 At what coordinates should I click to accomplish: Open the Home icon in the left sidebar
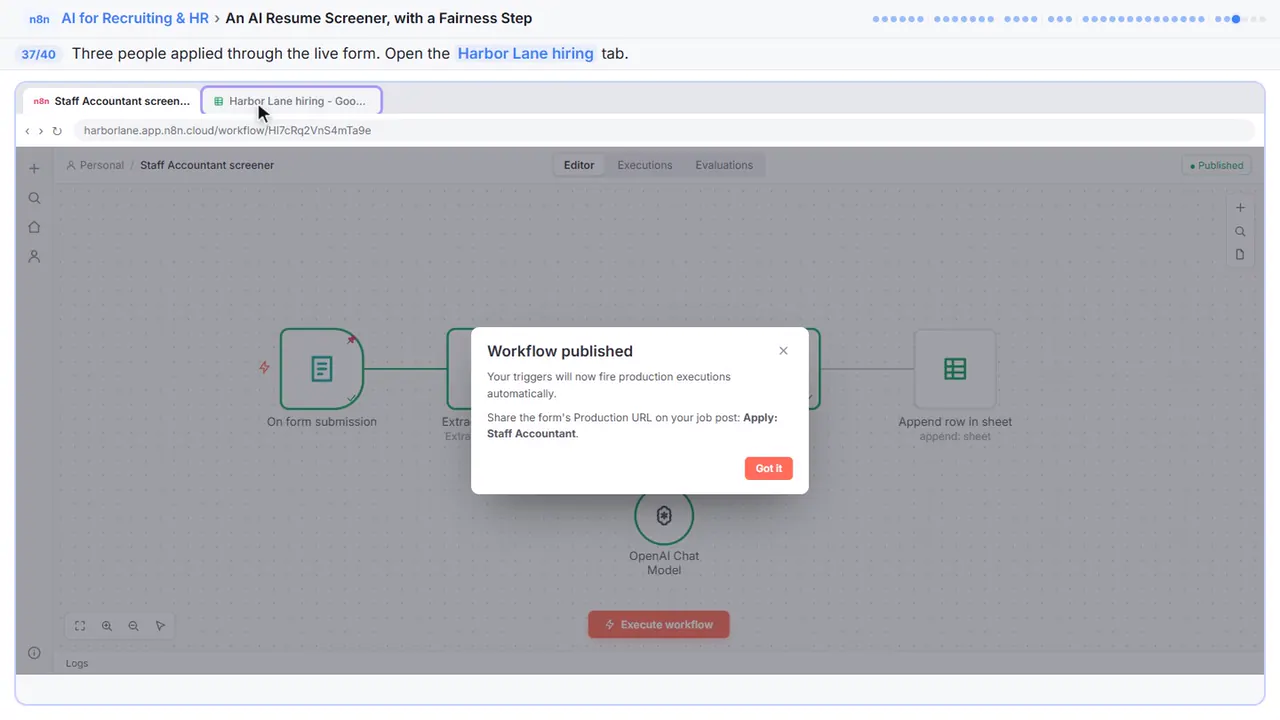pos(34,227)
